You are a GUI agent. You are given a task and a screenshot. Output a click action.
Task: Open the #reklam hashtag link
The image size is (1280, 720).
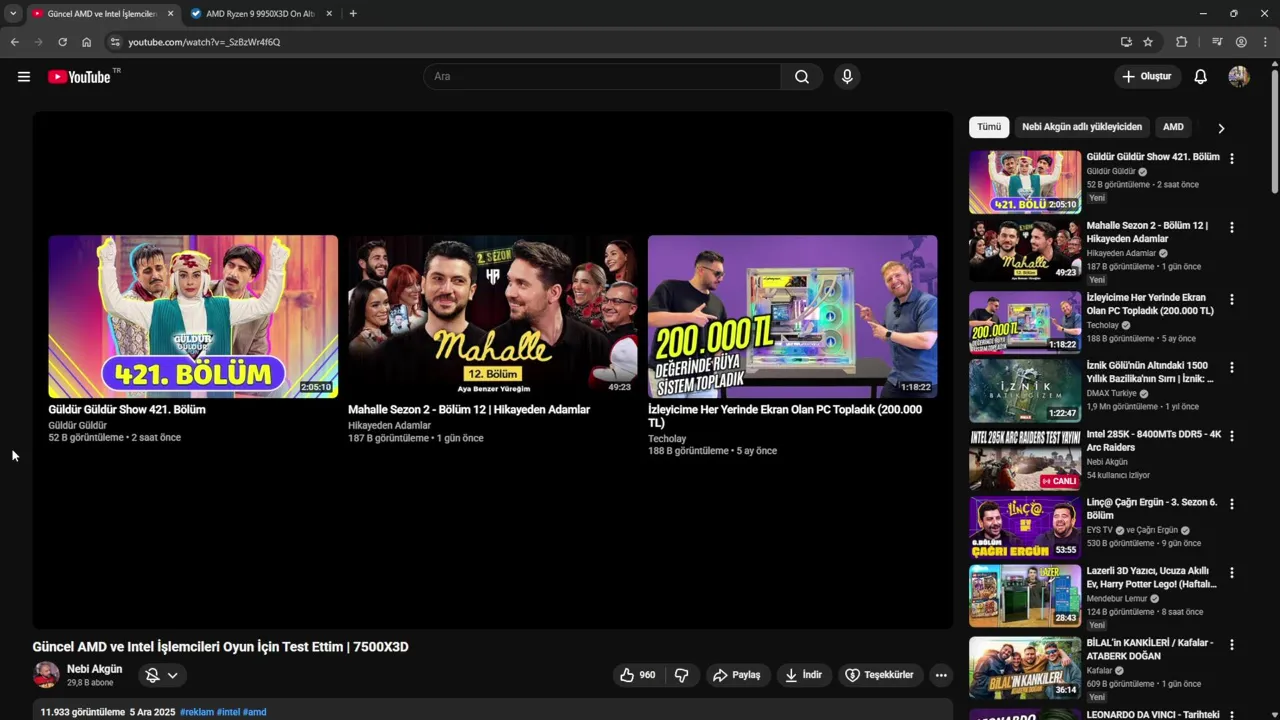click(197, 712)
